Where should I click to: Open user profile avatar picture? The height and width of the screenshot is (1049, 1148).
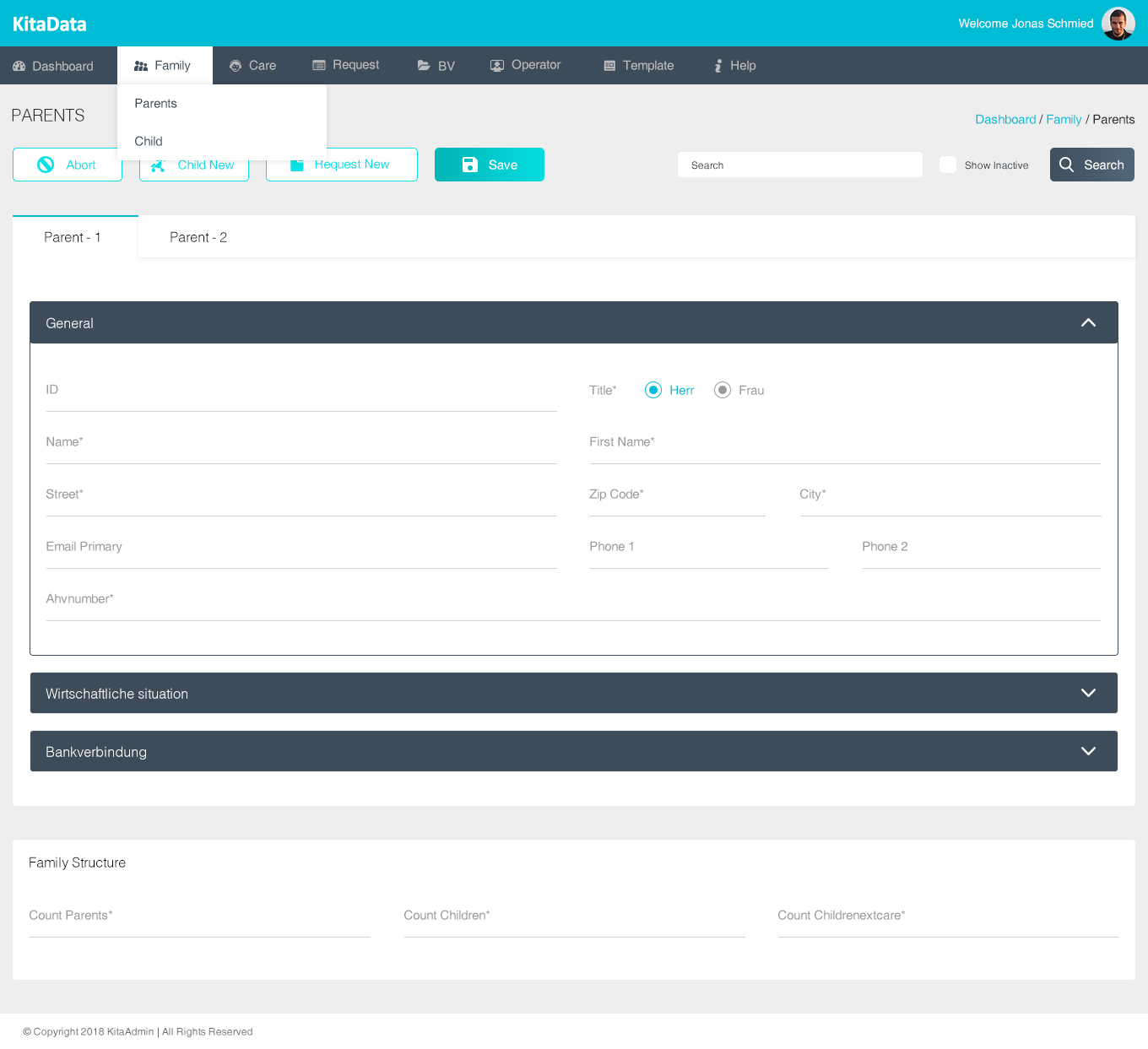point(1118,24)
